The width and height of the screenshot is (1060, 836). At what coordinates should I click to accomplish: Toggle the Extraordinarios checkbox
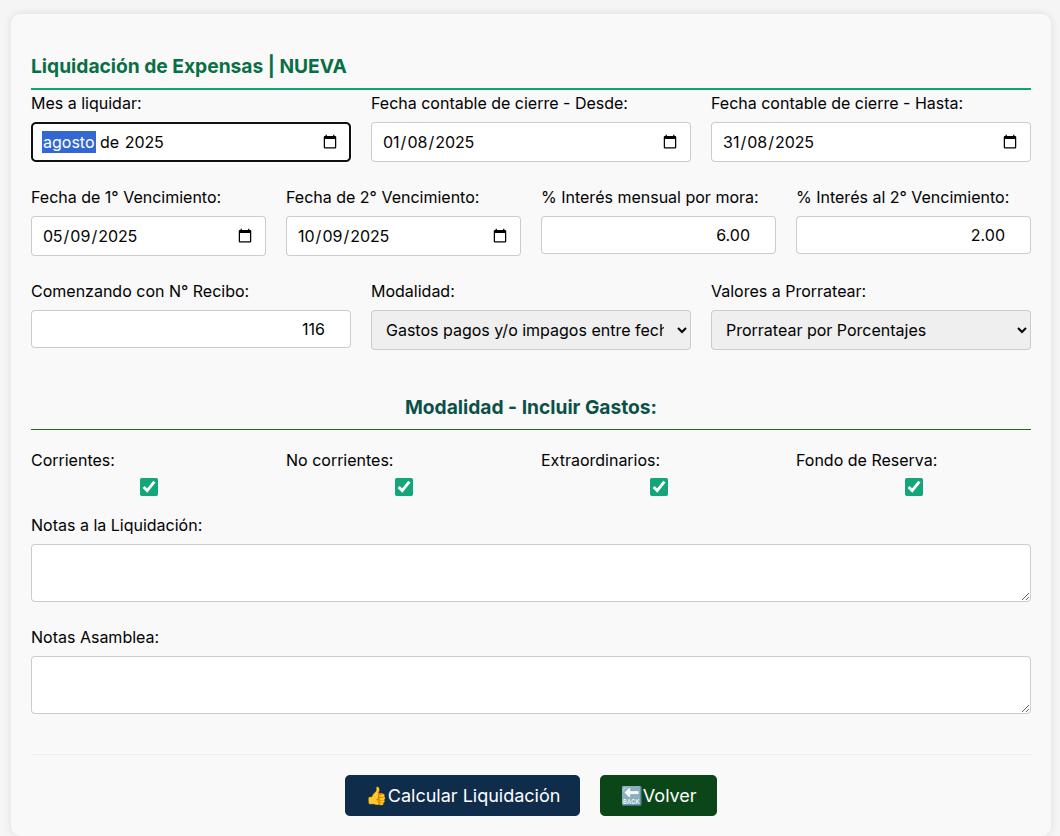(x=659, y=487)
